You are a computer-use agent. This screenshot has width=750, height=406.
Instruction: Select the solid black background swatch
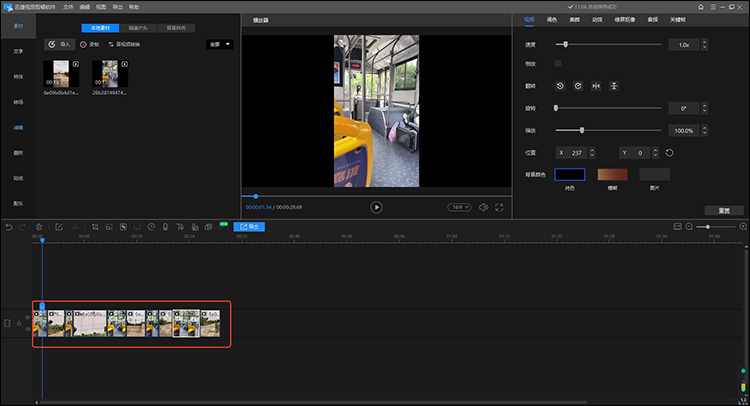tap(570, 175)
